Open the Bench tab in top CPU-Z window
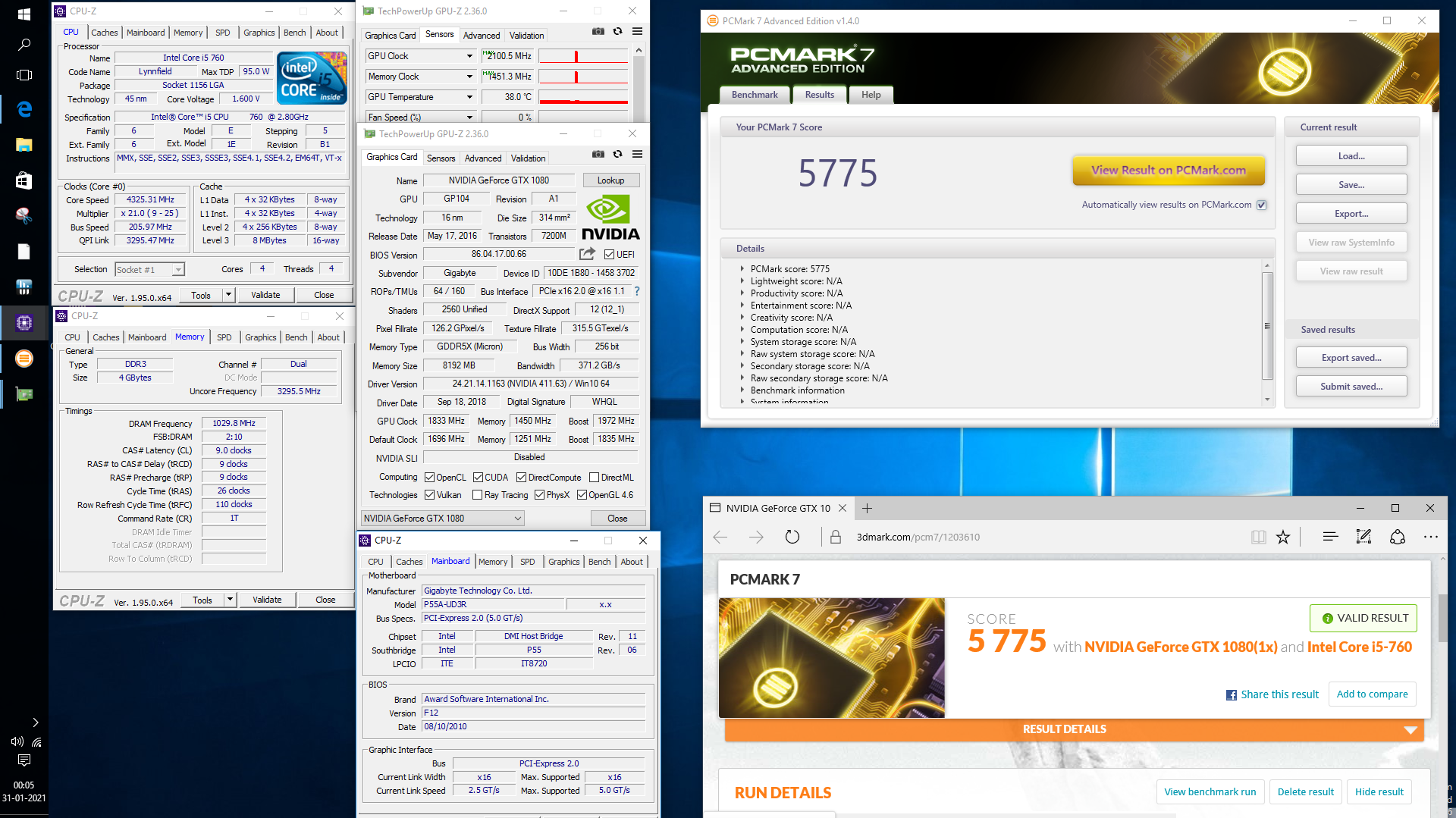 coord(295,33)
